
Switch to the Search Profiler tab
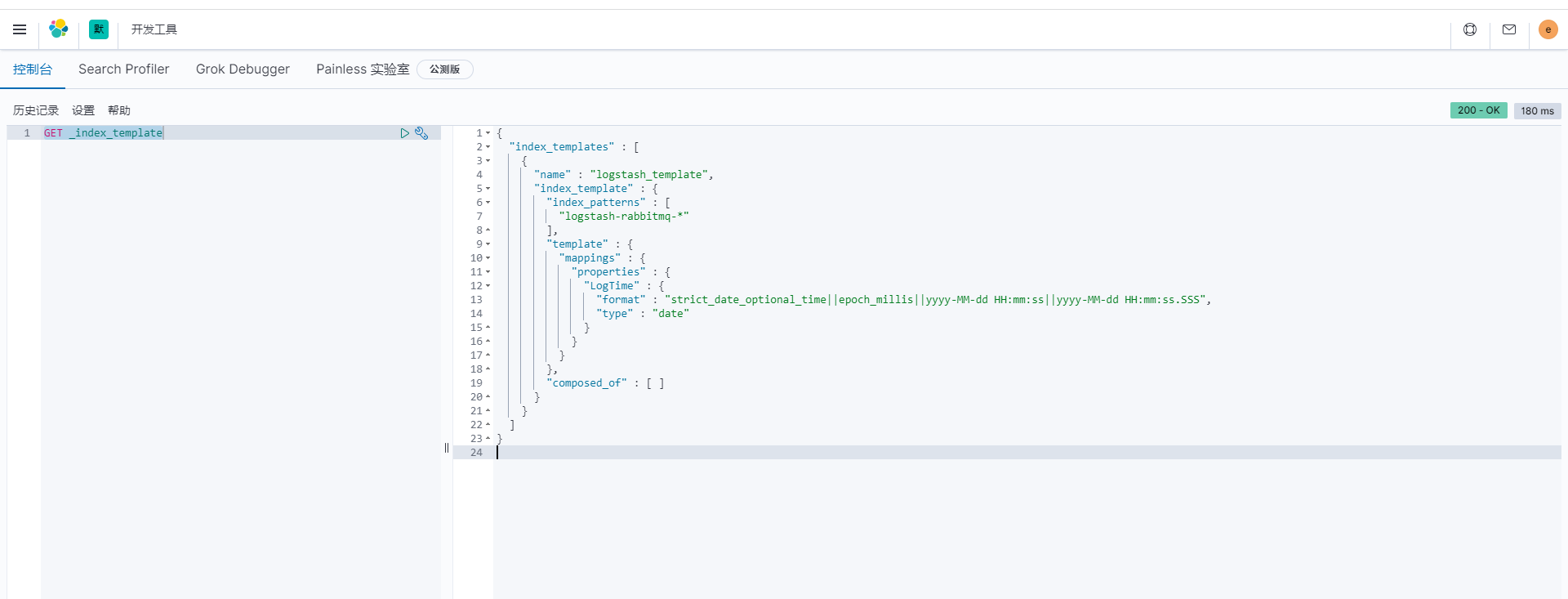tap(124, 69)
